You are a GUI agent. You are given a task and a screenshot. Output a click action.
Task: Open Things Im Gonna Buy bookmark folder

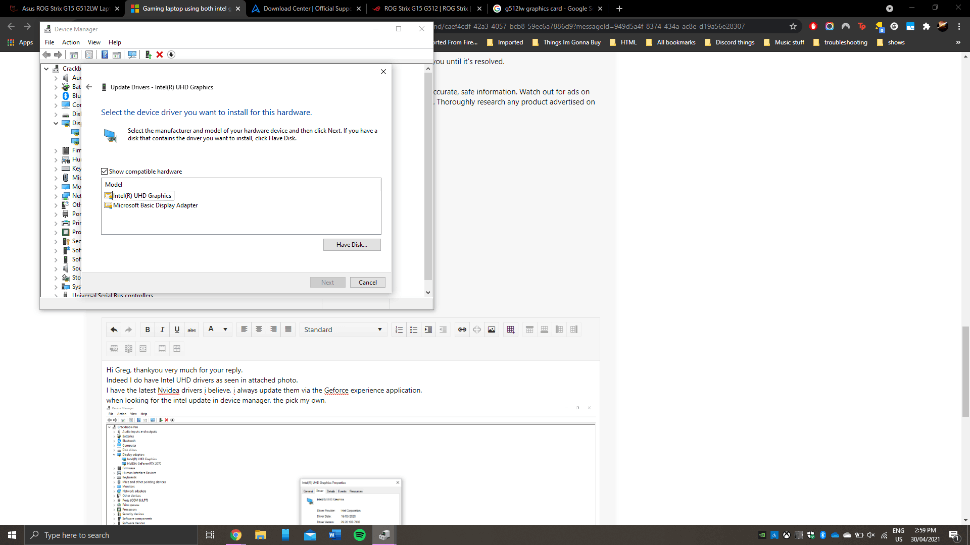point(566,43)
